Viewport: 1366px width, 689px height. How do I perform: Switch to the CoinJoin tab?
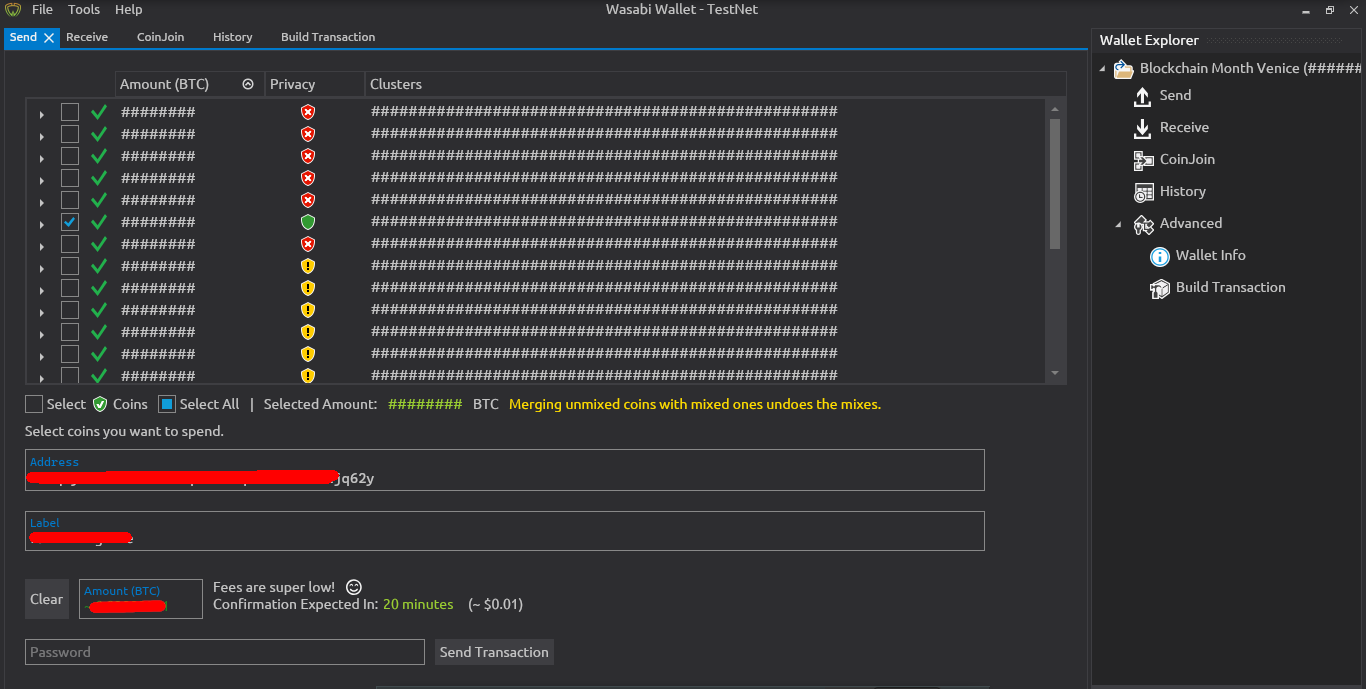[x=161, y=37]
